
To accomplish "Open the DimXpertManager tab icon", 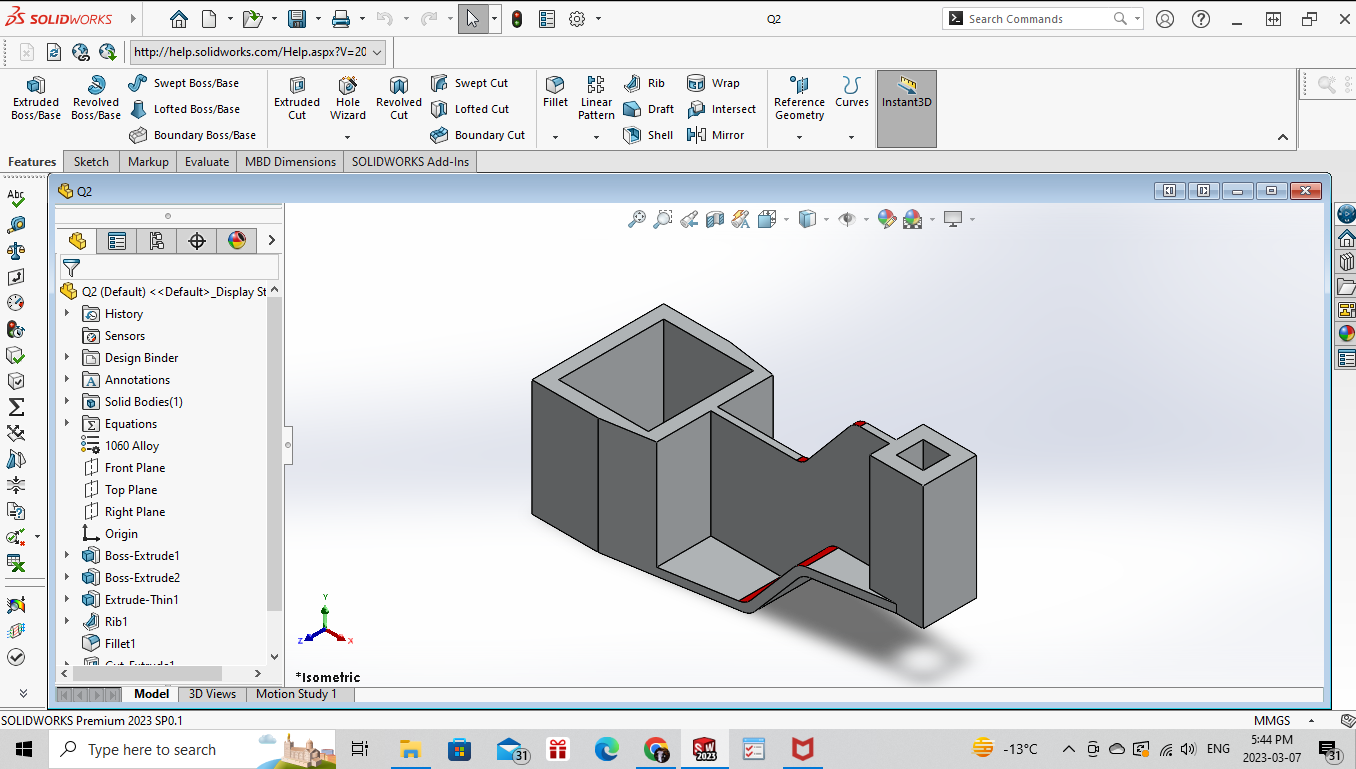I will click(197, 240).
